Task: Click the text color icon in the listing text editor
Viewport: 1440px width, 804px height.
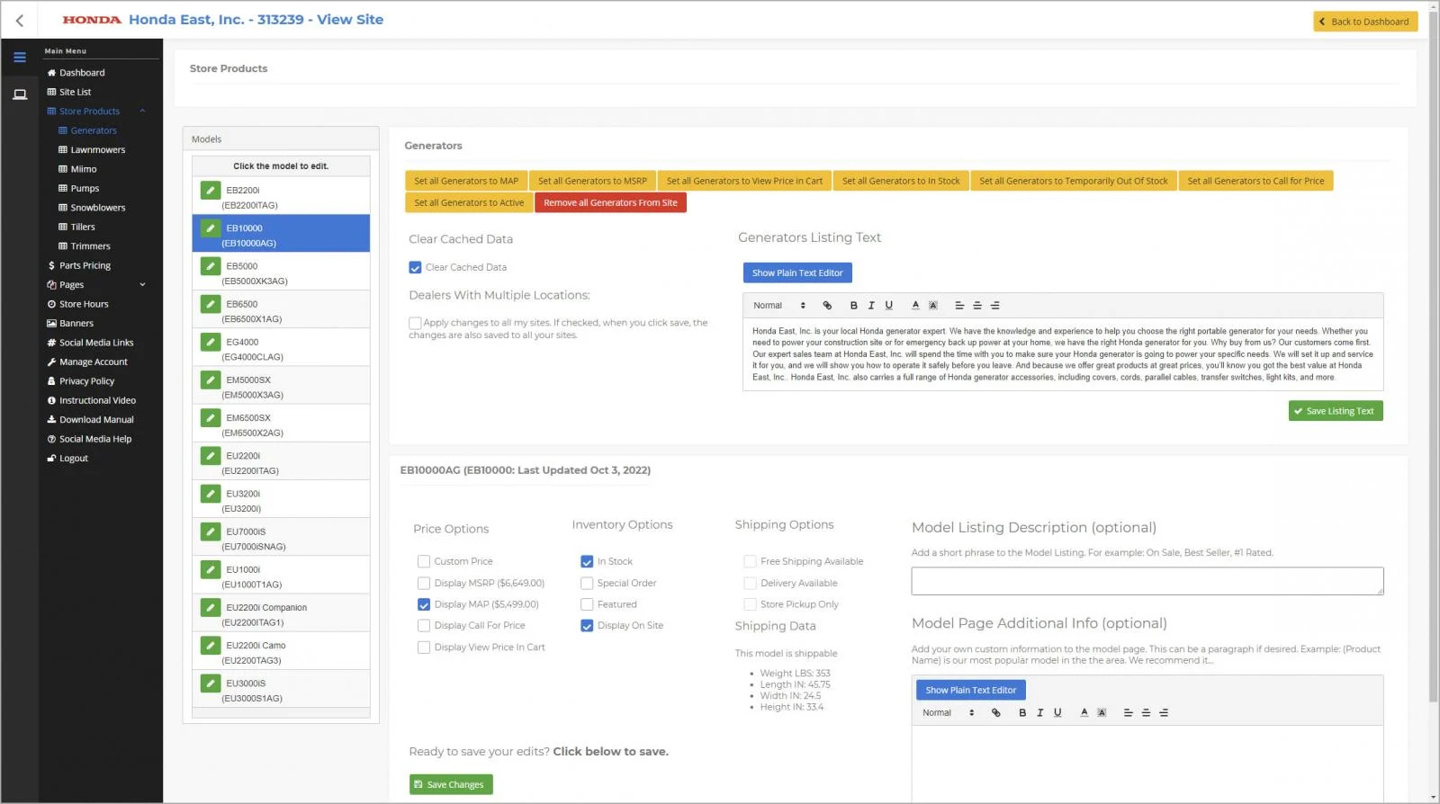Action: (915, 305)
